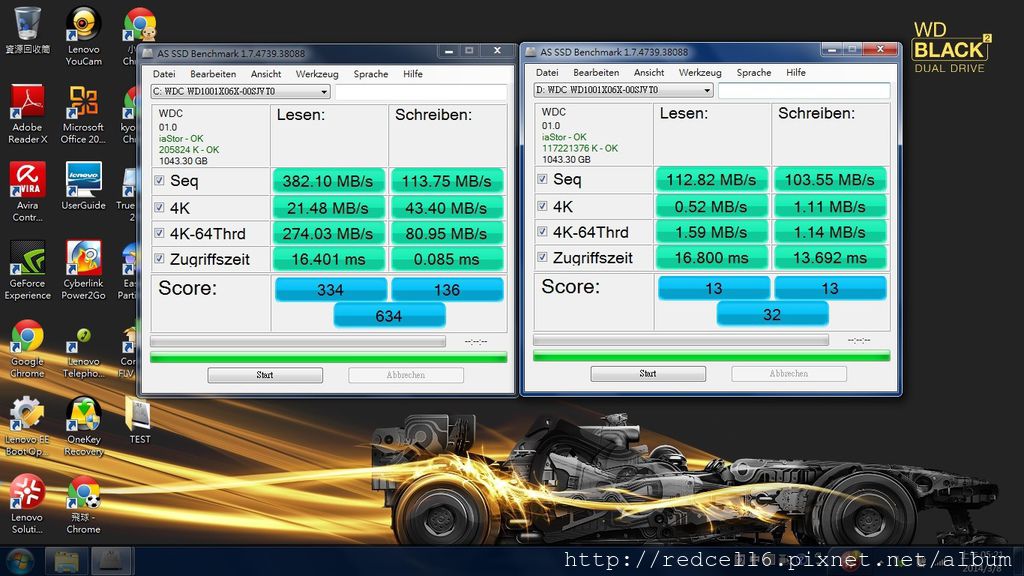Image resolution: width=1024 pixels, height=576 pixels.
Task: Open Sprache menu in D: drive window
Action: click(754, 72)
